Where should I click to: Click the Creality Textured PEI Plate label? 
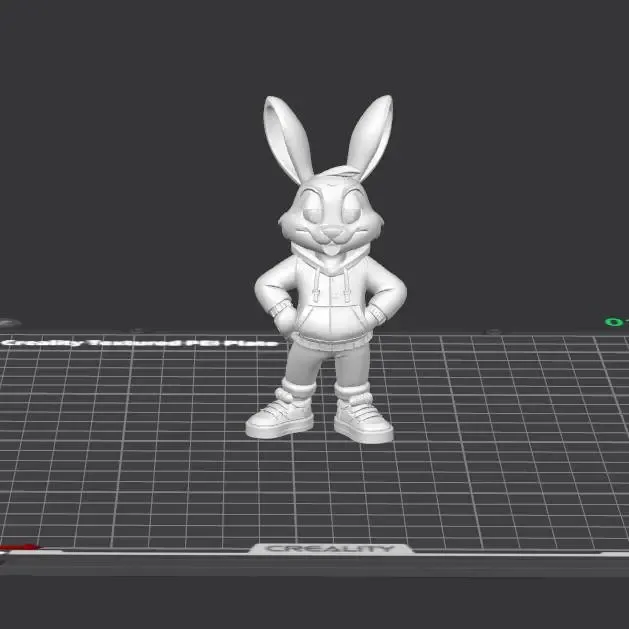click(x=139, y=343)
